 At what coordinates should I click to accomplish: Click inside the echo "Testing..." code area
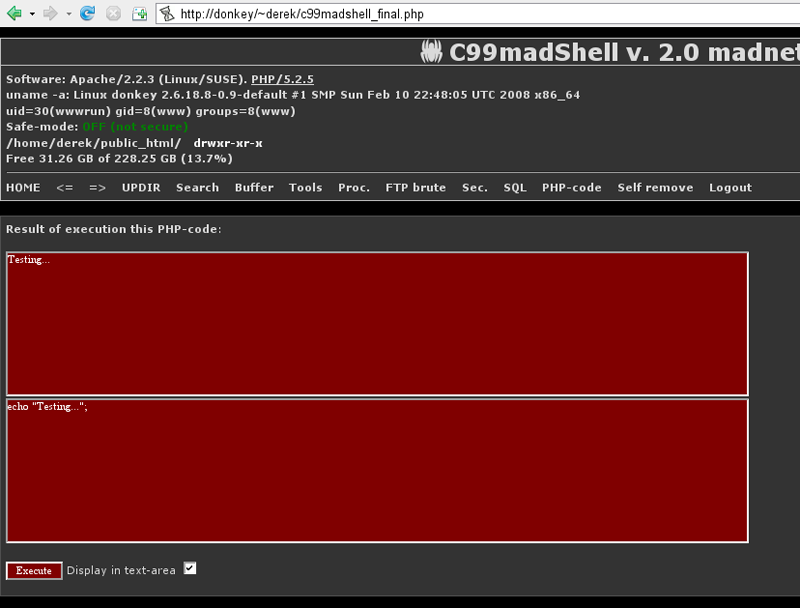click(377, 470)
